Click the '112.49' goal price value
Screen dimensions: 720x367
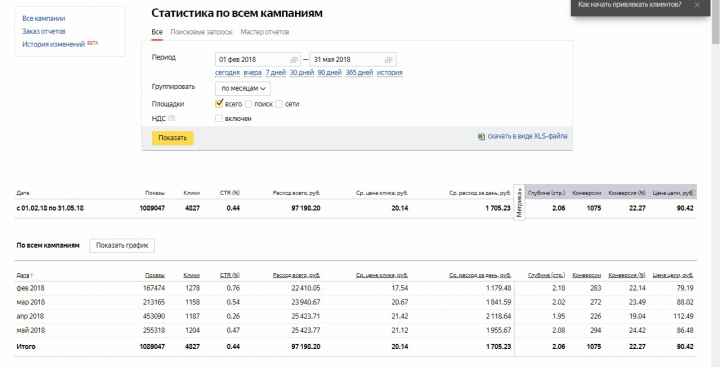pos(683,316)
